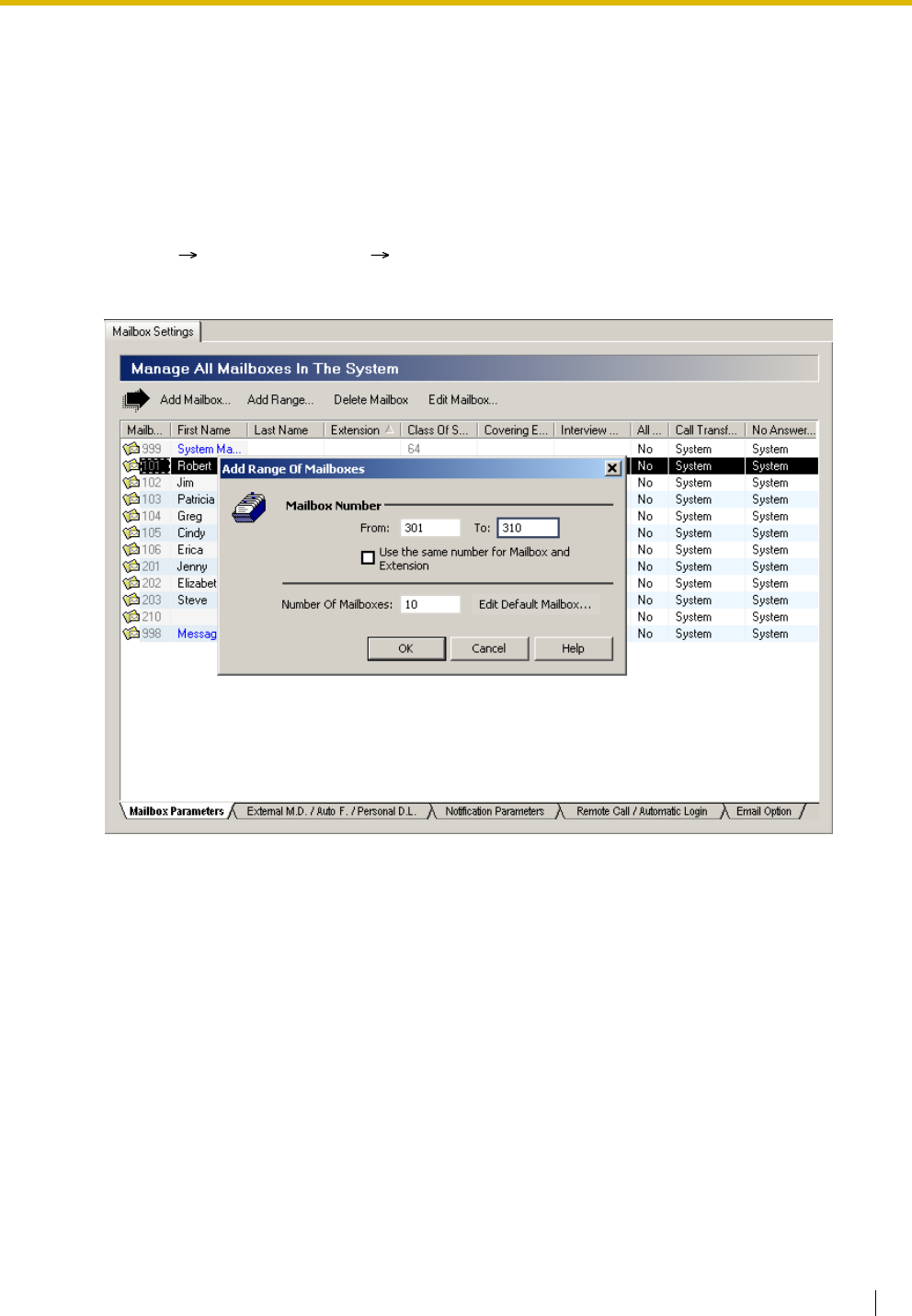Switch to Notification Parameters tab

[495, 811]
